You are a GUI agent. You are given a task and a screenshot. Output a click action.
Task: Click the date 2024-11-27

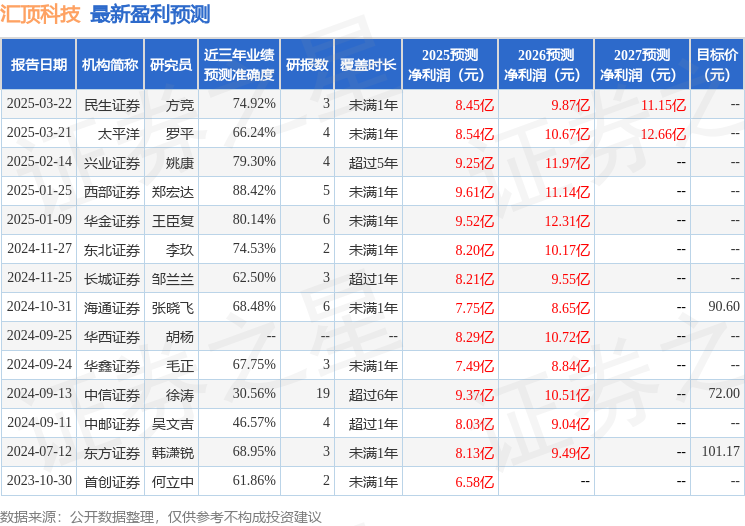coord(39,249)
